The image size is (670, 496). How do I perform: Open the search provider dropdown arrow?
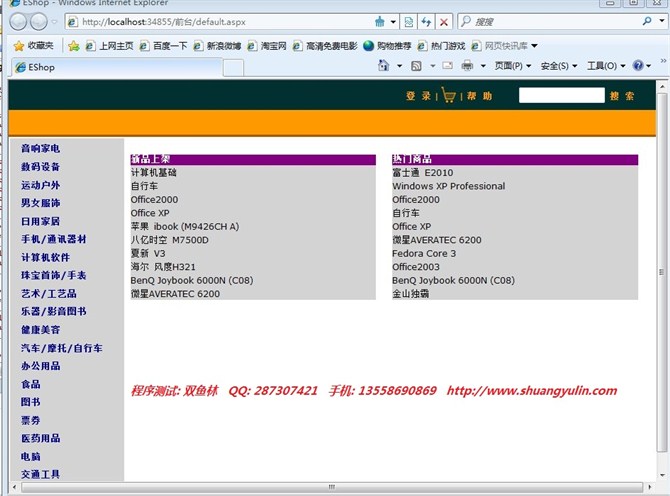[x=662, y=21]
